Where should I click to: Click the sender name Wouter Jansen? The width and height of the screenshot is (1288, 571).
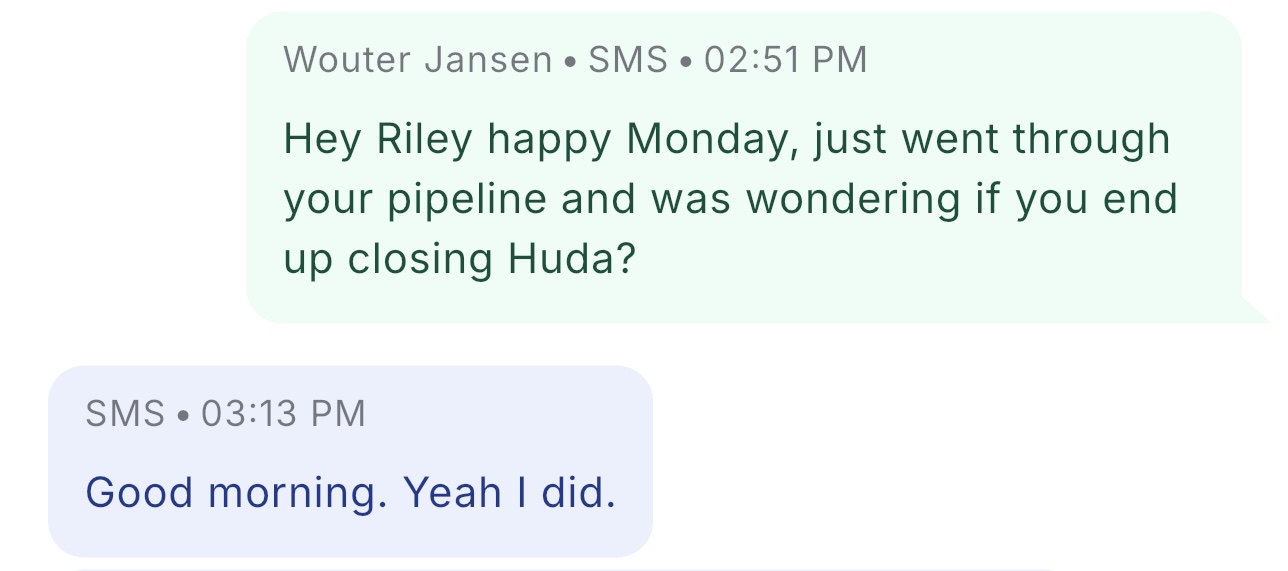pyautogui.click(x=417, y=60)
